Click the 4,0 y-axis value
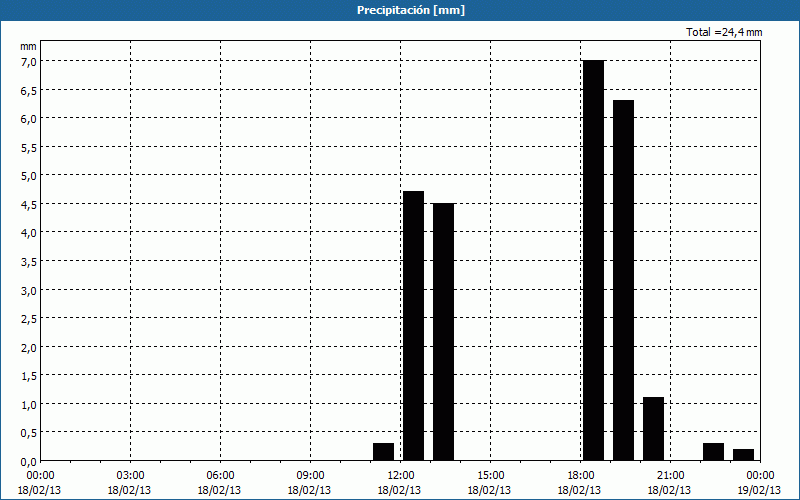Image resolution: width=800 pixels, height=500 pixels. coord(29,233)
